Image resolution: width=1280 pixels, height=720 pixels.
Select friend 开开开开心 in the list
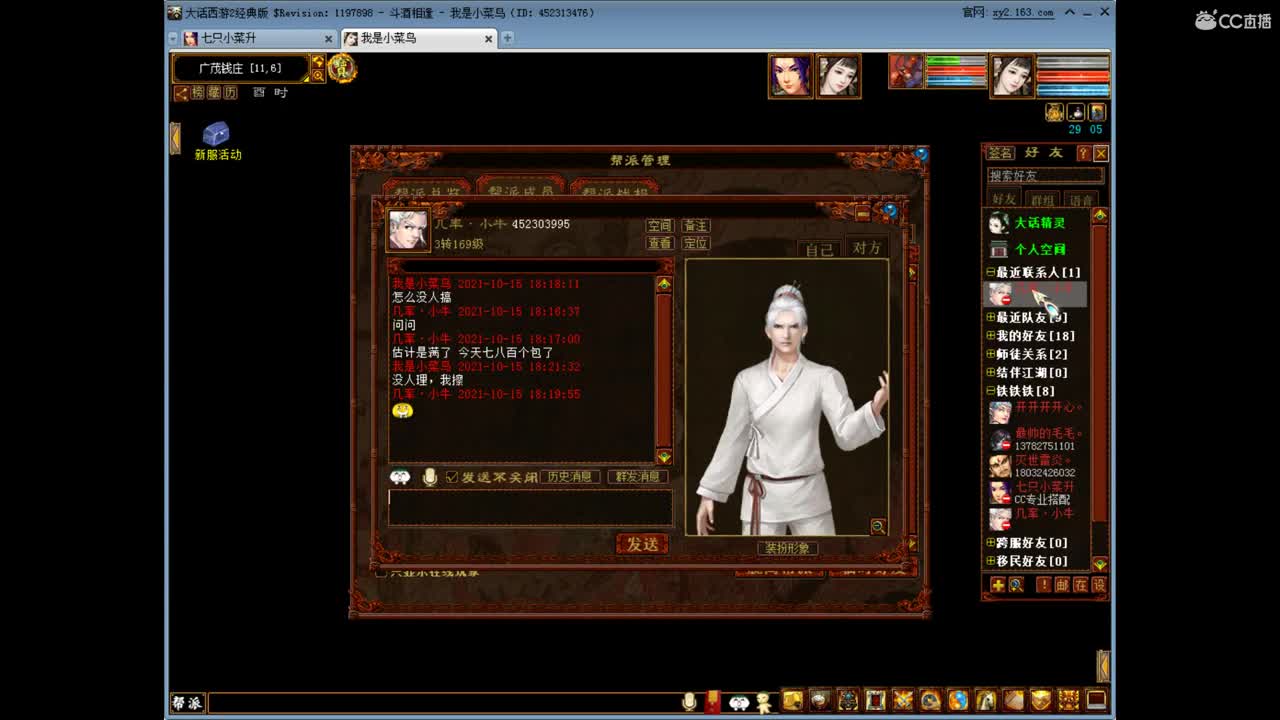pyautogui.click(x=1037, y=412)
